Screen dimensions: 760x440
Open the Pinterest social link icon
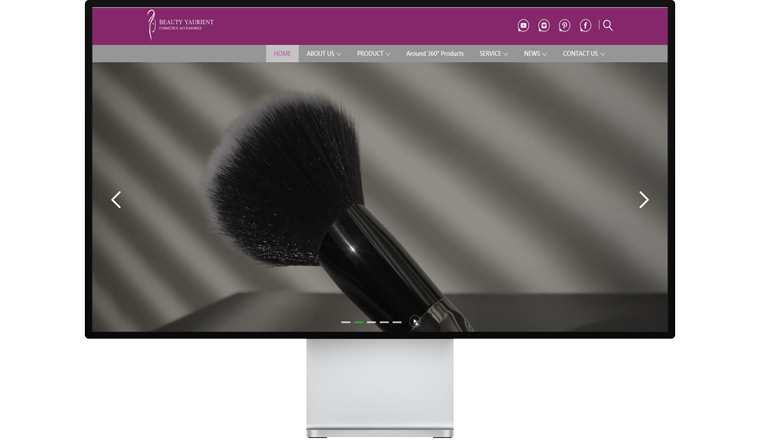[x=565, y=26]
